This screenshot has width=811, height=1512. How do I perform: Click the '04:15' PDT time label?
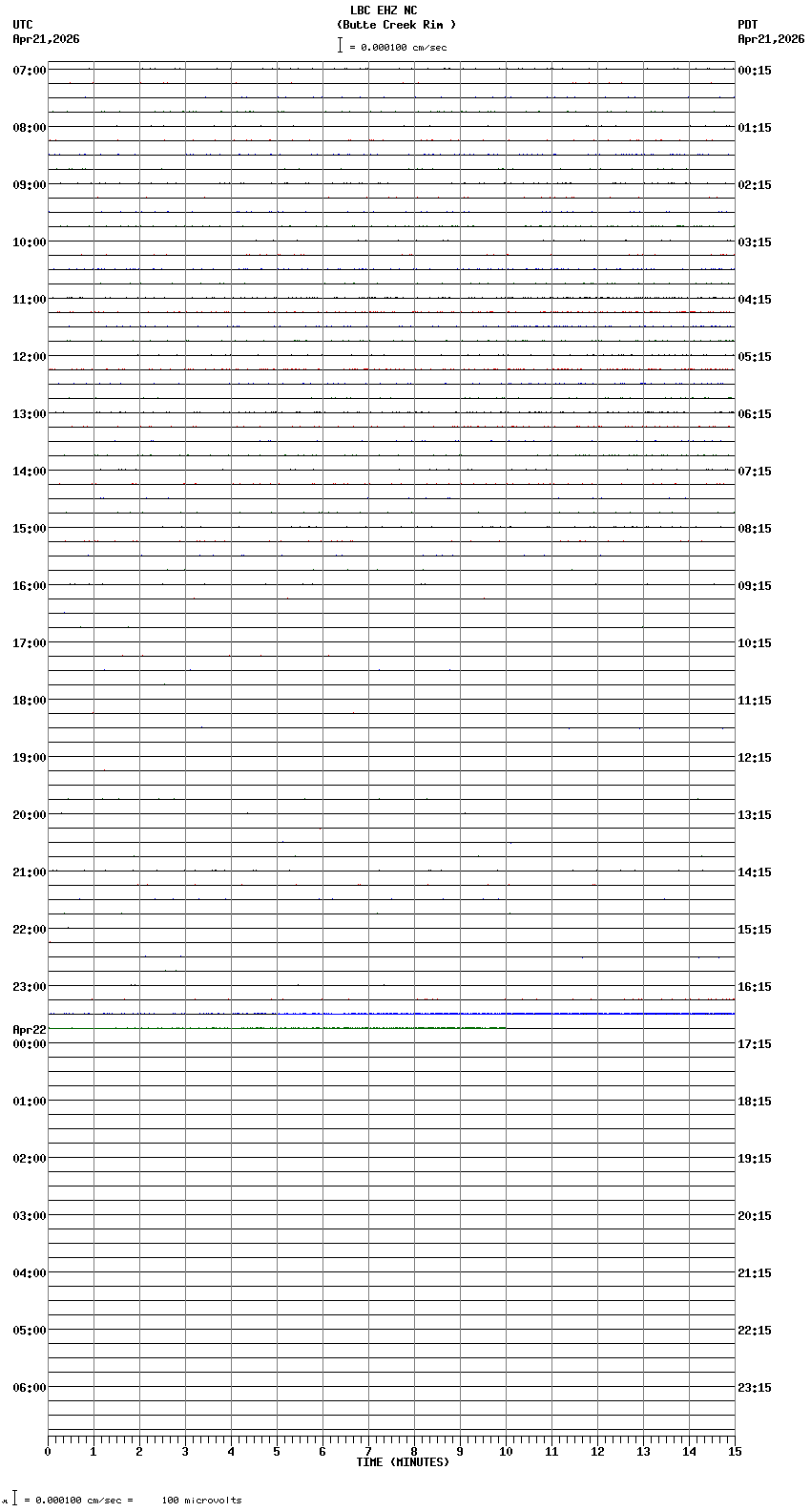click(x=755, y=300)
